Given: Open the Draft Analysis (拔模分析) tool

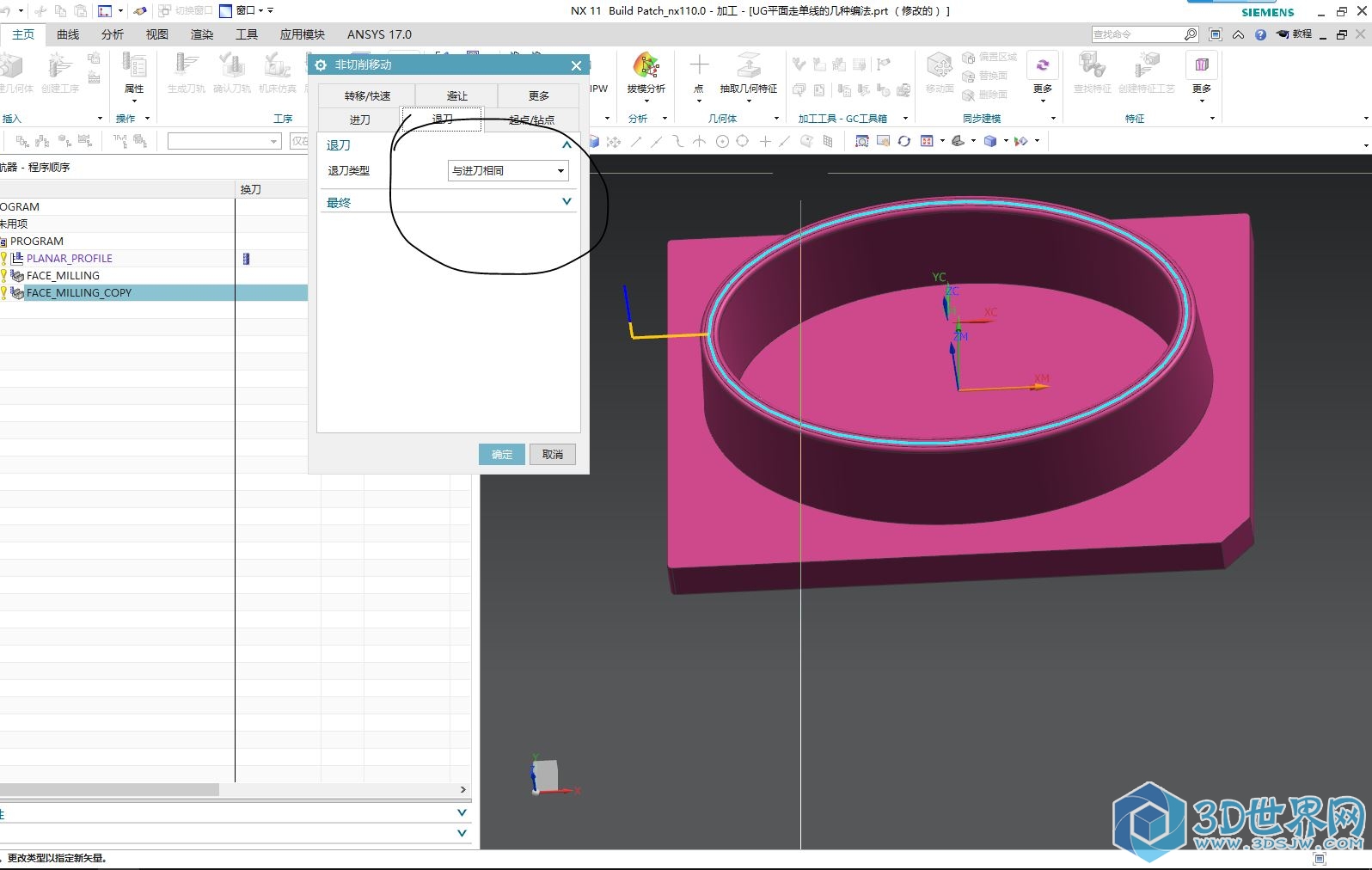Looking at the screenshot, I should tap(646, 66).
